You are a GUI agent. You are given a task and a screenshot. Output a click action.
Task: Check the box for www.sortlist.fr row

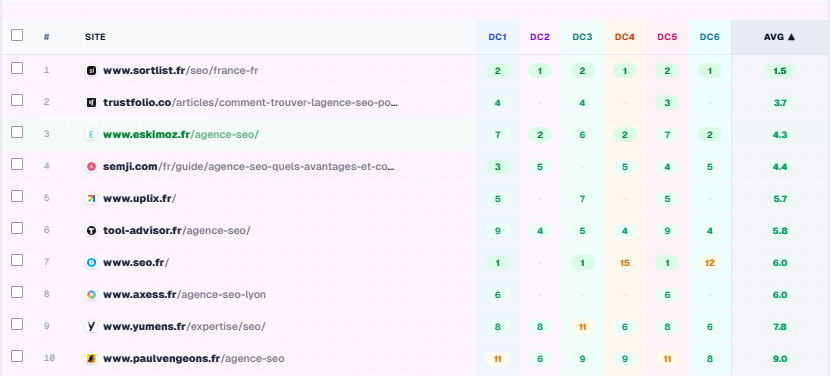point(17,68)
